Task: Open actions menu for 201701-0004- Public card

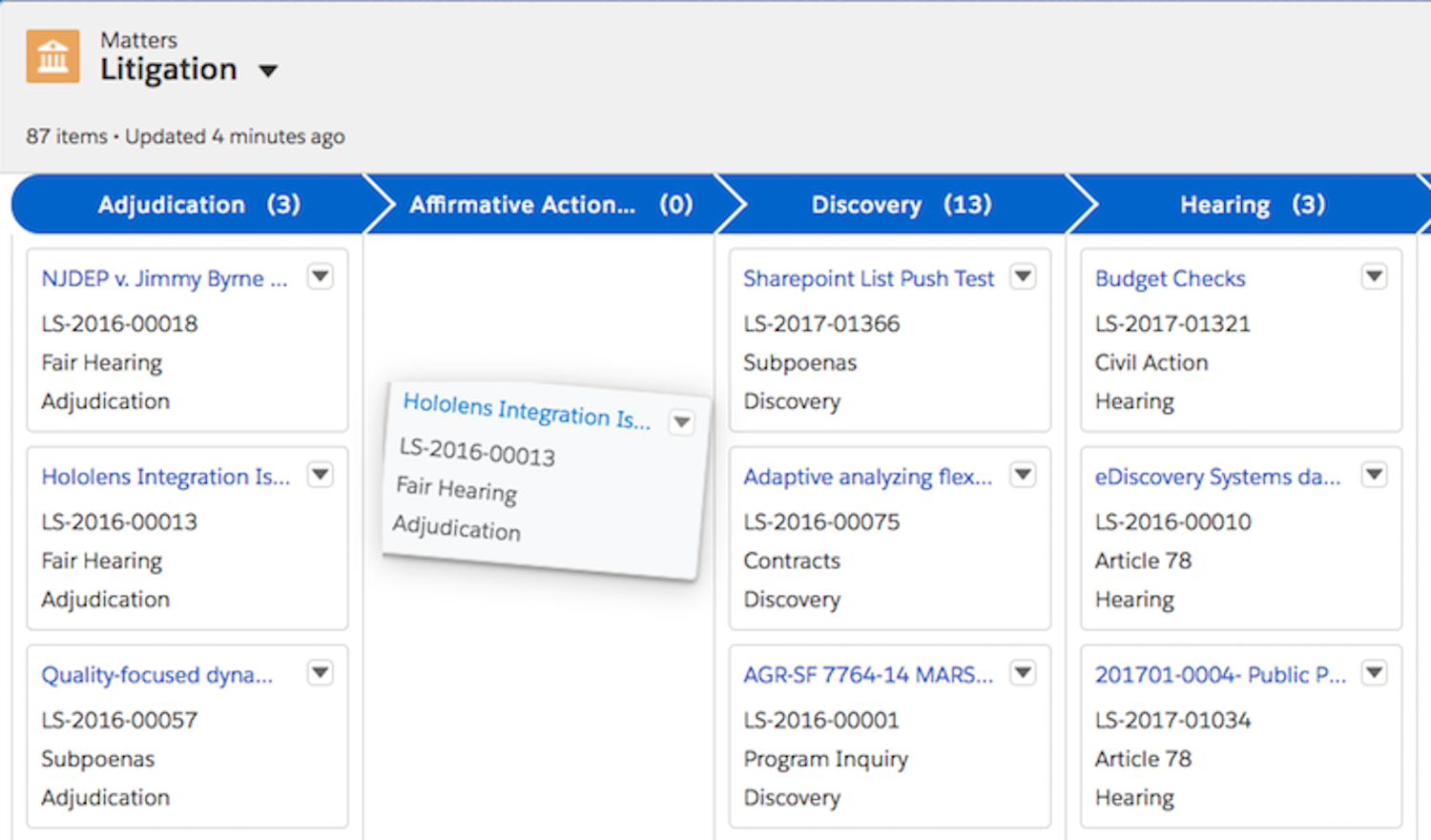Action: (x=1374, y=673)
